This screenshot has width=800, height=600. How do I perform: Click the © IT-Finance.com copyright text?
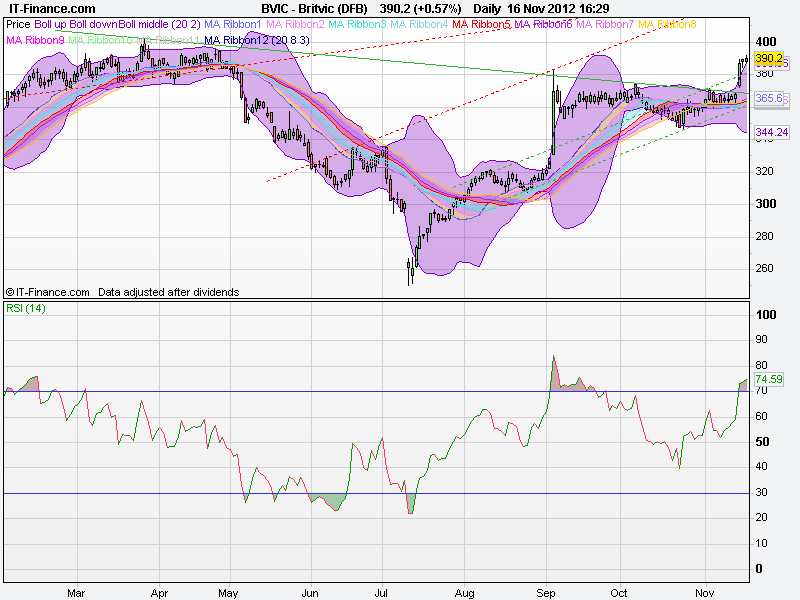(48, 292)
